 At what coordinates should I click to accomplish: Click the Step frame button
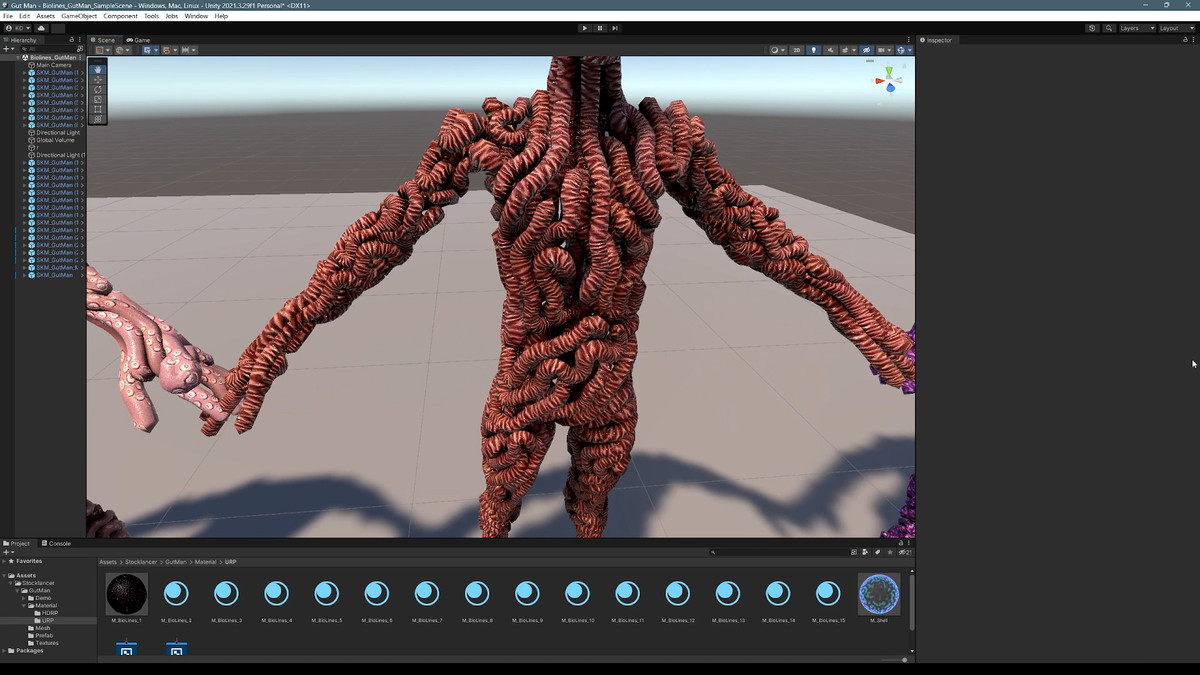point(615,28)
